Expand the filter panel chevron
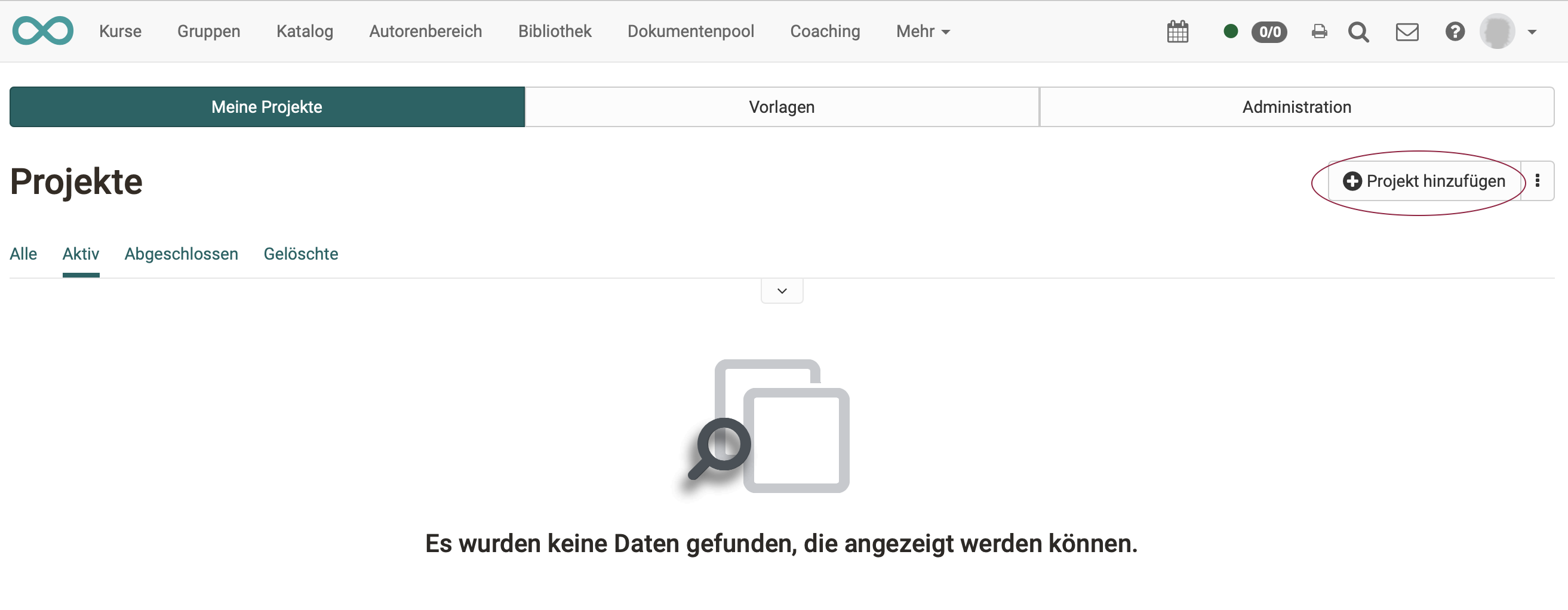1568x610 pixels. pyautogui.click(x=782, y=290)
